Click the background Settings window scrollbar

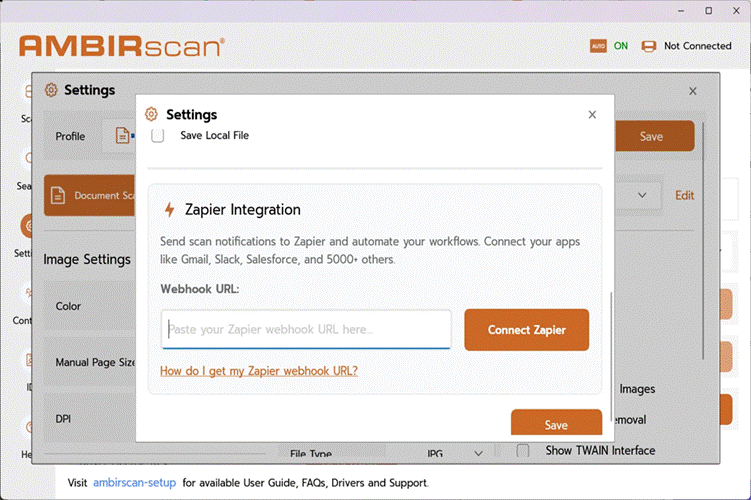[x=703, y=240]
